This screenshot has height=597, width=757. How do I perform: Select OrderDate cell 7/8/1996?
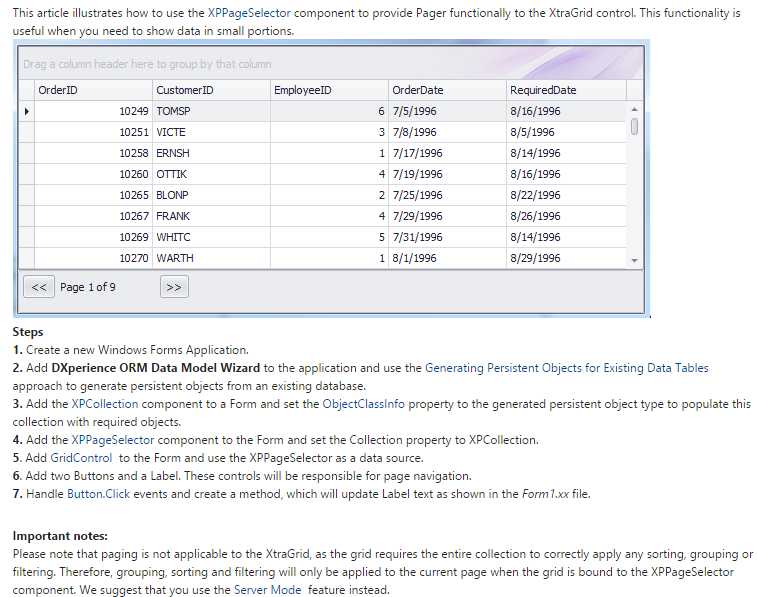click(448, 132)
